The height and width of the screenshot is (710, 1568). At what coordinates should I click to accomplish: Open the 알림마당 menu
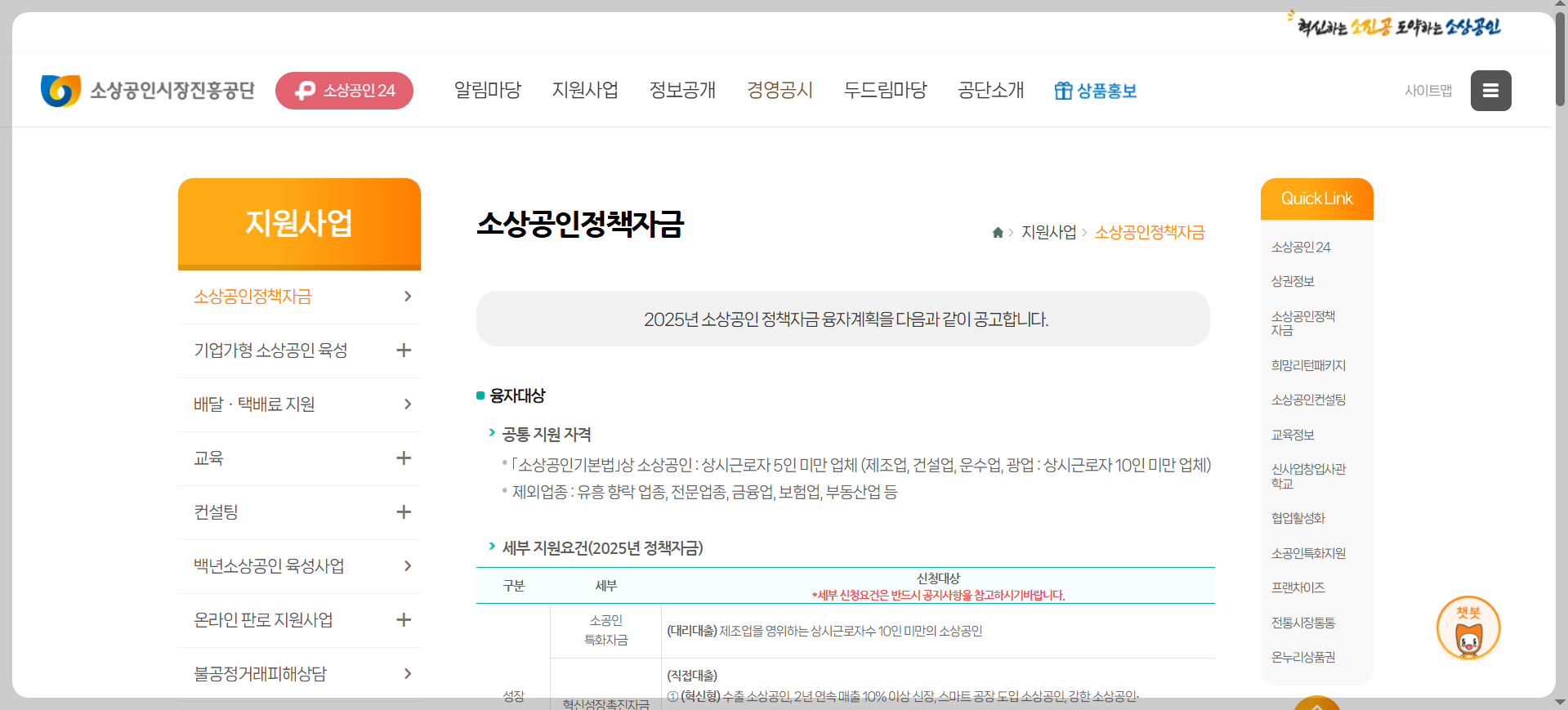click(488, 90)
